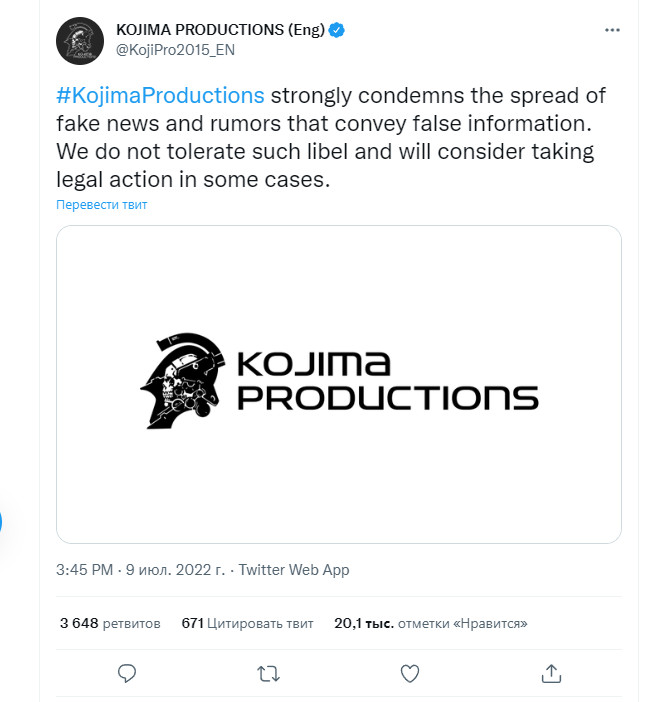Open the tweet's more options menu
Screen dimensions: 647x702
click(613, 31)
